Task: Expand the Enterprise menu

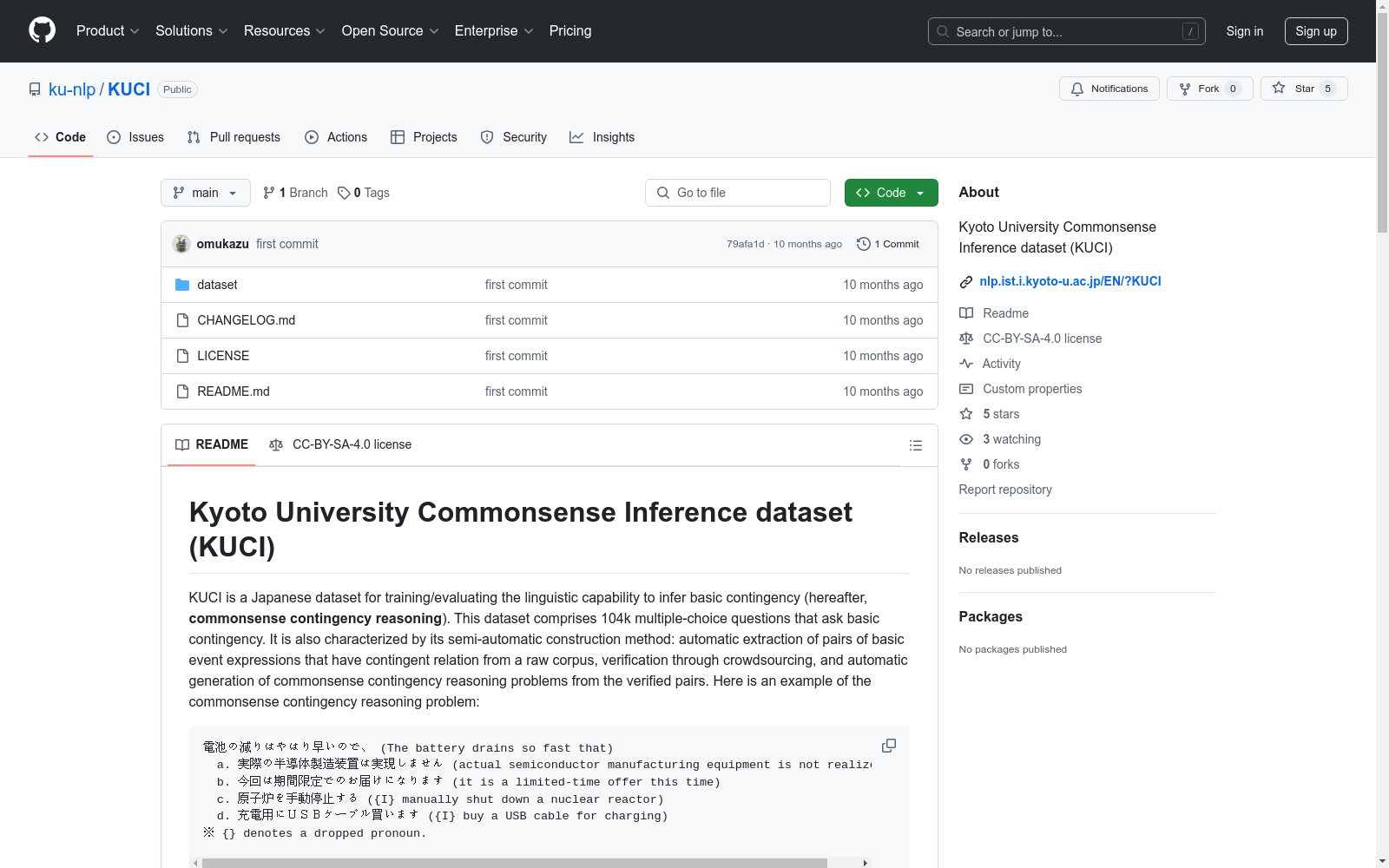Action: click(493, 30)
